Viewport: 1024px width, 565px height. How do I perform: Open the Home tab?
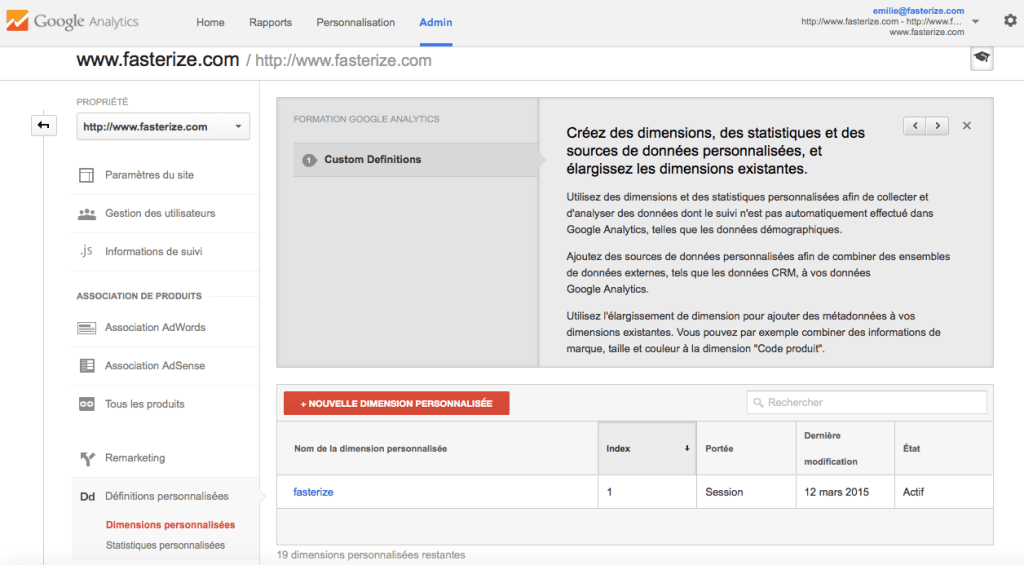(210, 22)
